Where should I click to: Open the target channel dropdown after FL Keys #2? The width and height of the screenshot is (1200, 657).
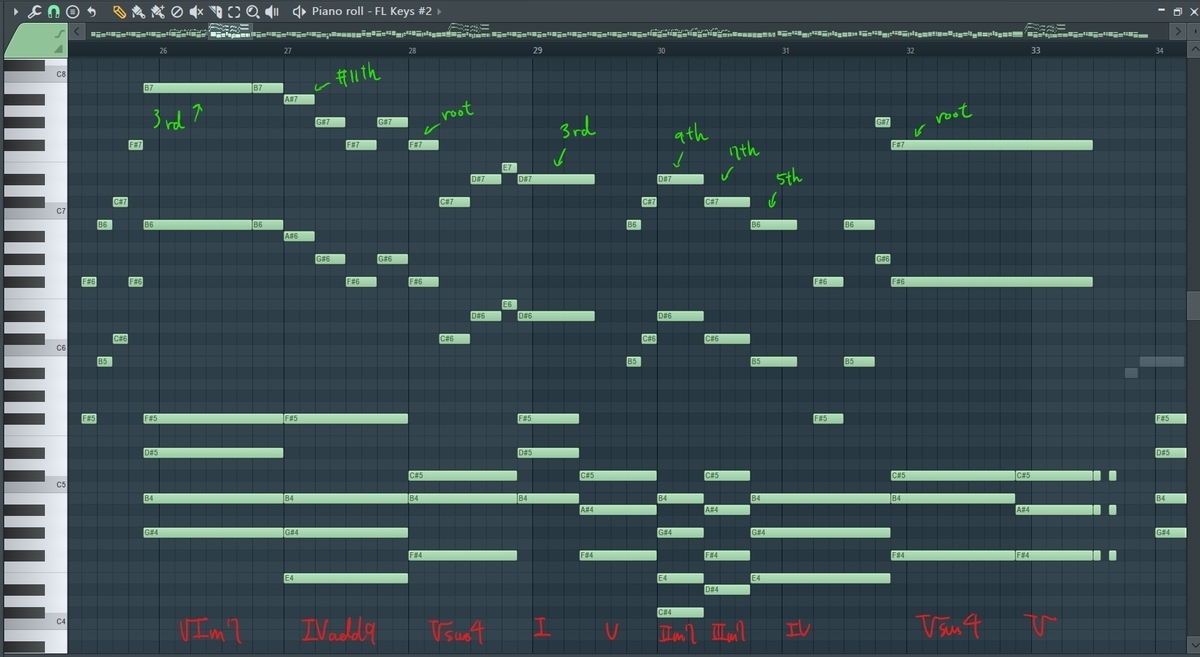(439, 12)
